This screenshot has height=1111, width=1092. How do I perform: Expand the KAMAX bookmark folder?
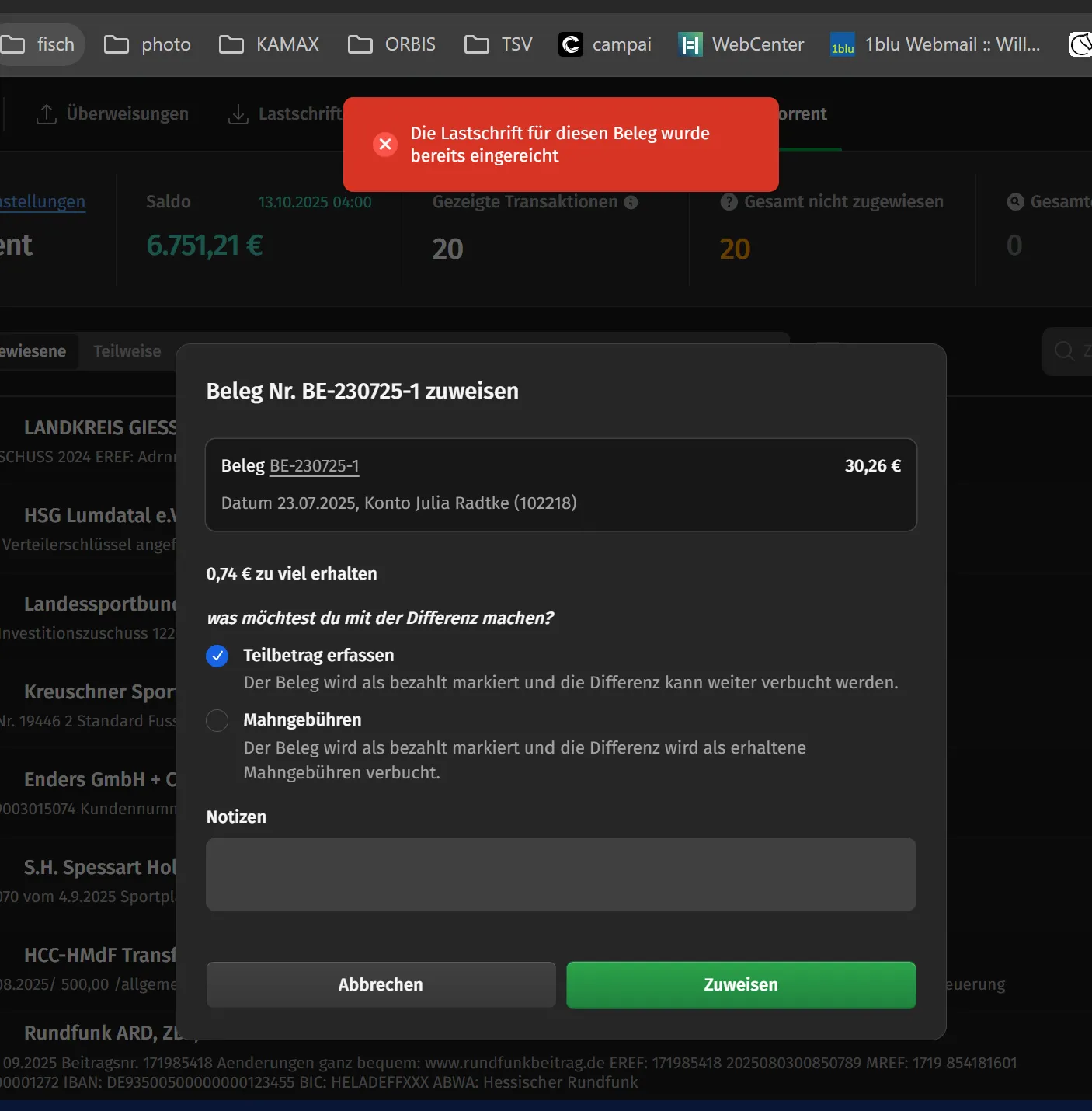click(270, 44)
